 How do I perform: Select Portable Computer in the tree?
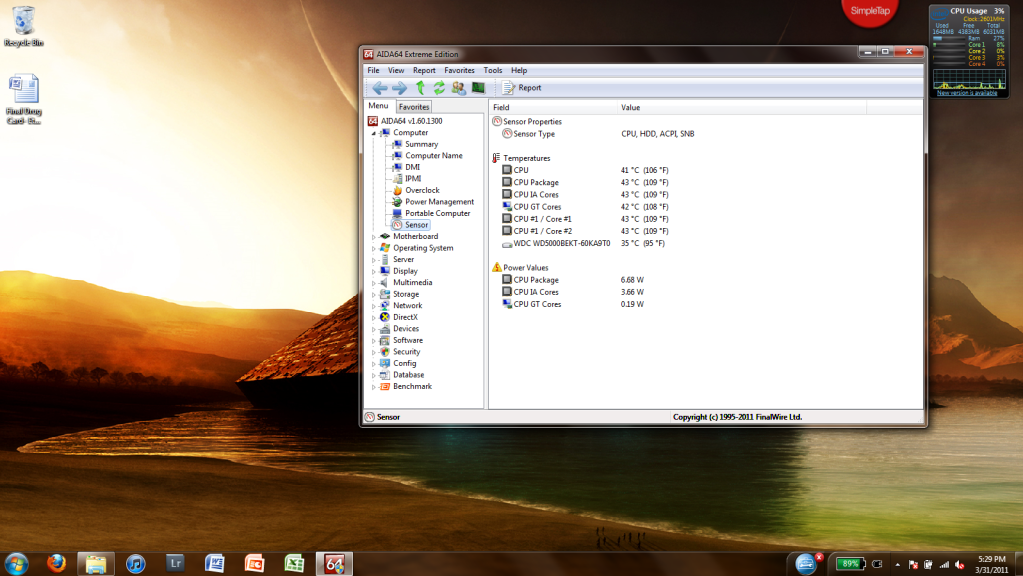pyautogui.click(x=431, y=213)
